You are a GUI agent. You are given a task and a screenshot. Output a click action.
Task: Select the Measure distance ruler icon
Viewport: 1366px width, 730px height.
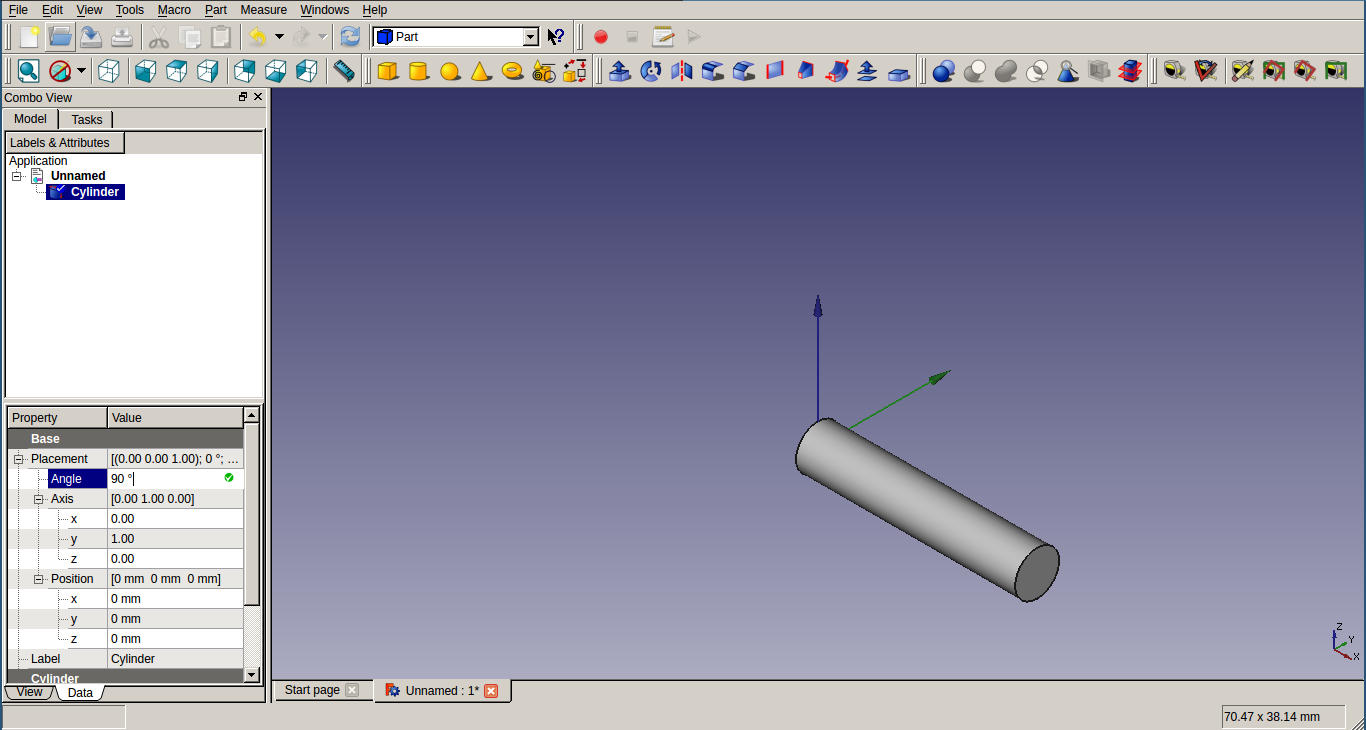[x=344, y=71]
